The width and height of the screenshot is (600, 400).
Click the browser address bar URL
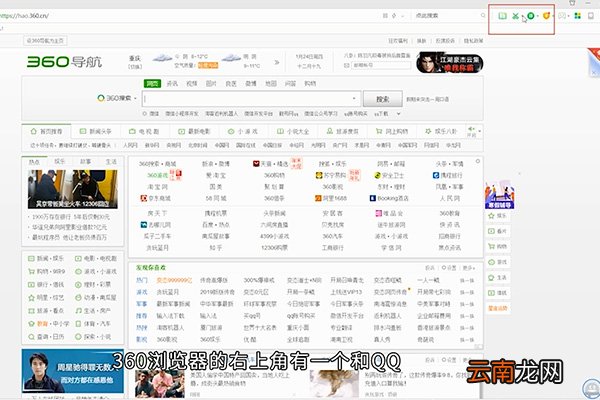point(24,16)
